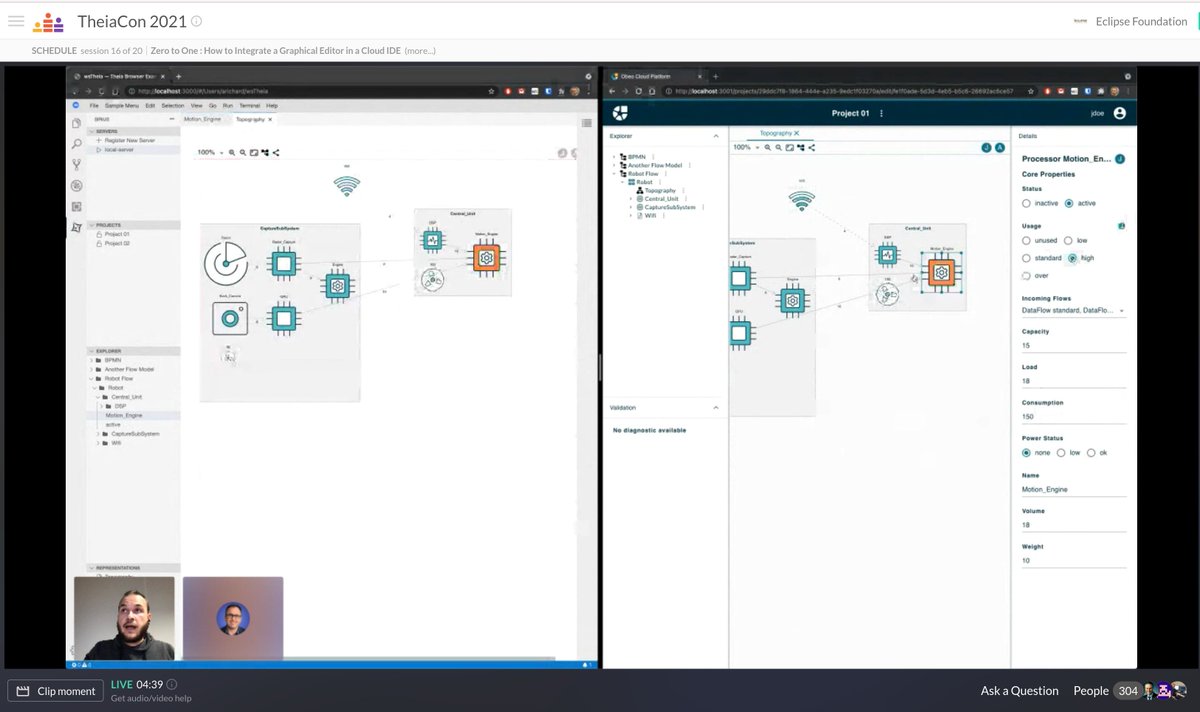Open the SCHEDULE link
1200x712 pixels.
54,51
